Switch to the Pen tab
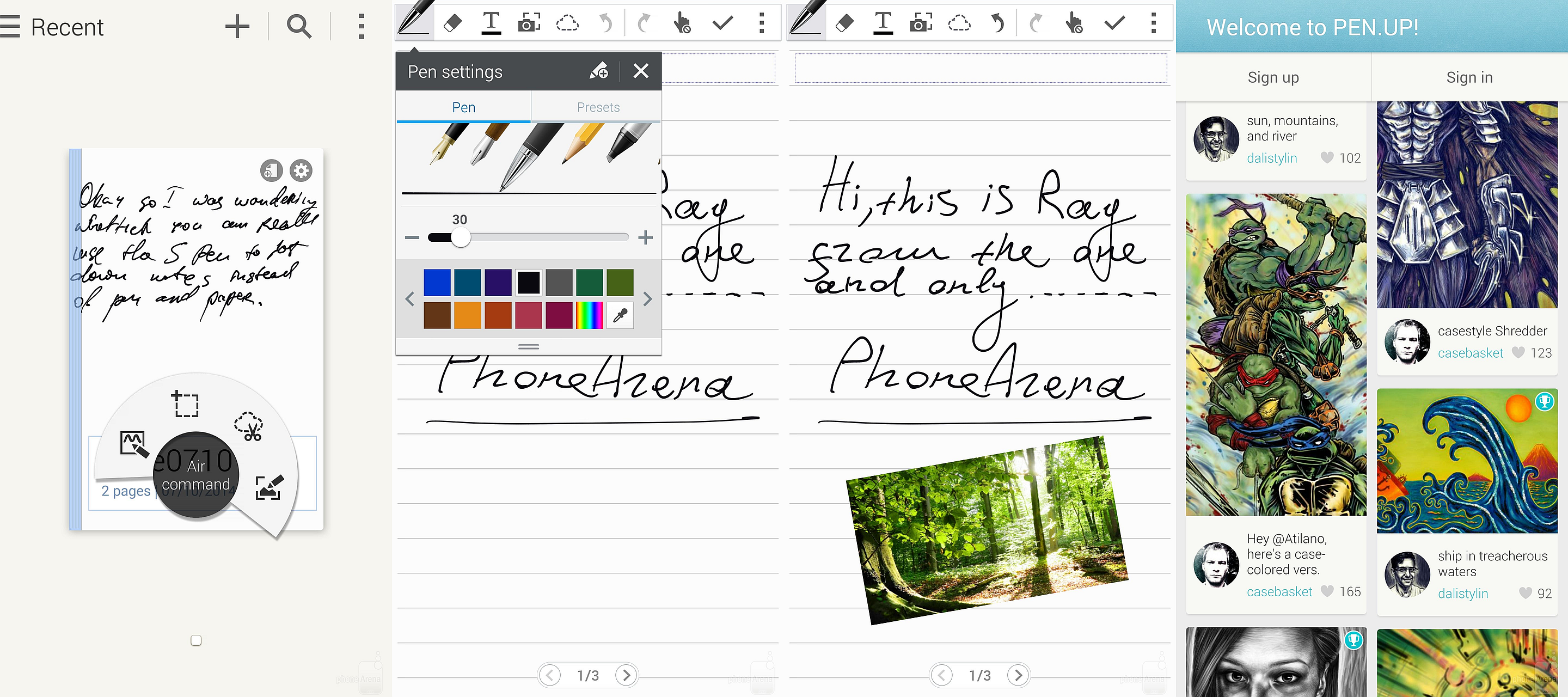This screenshot has height=697, width=1568. [x=463, y=107]
